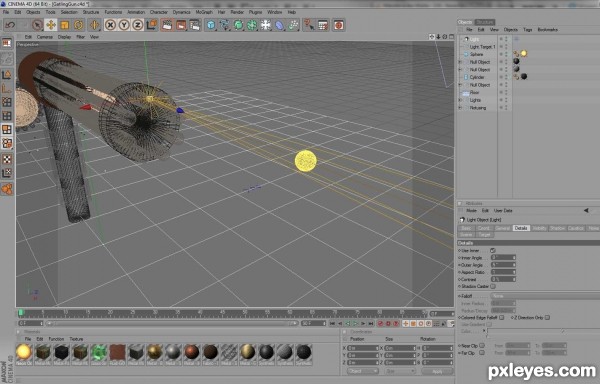Open the Object dropdown in Coordinates panel
600x384 pixels.
363,371
